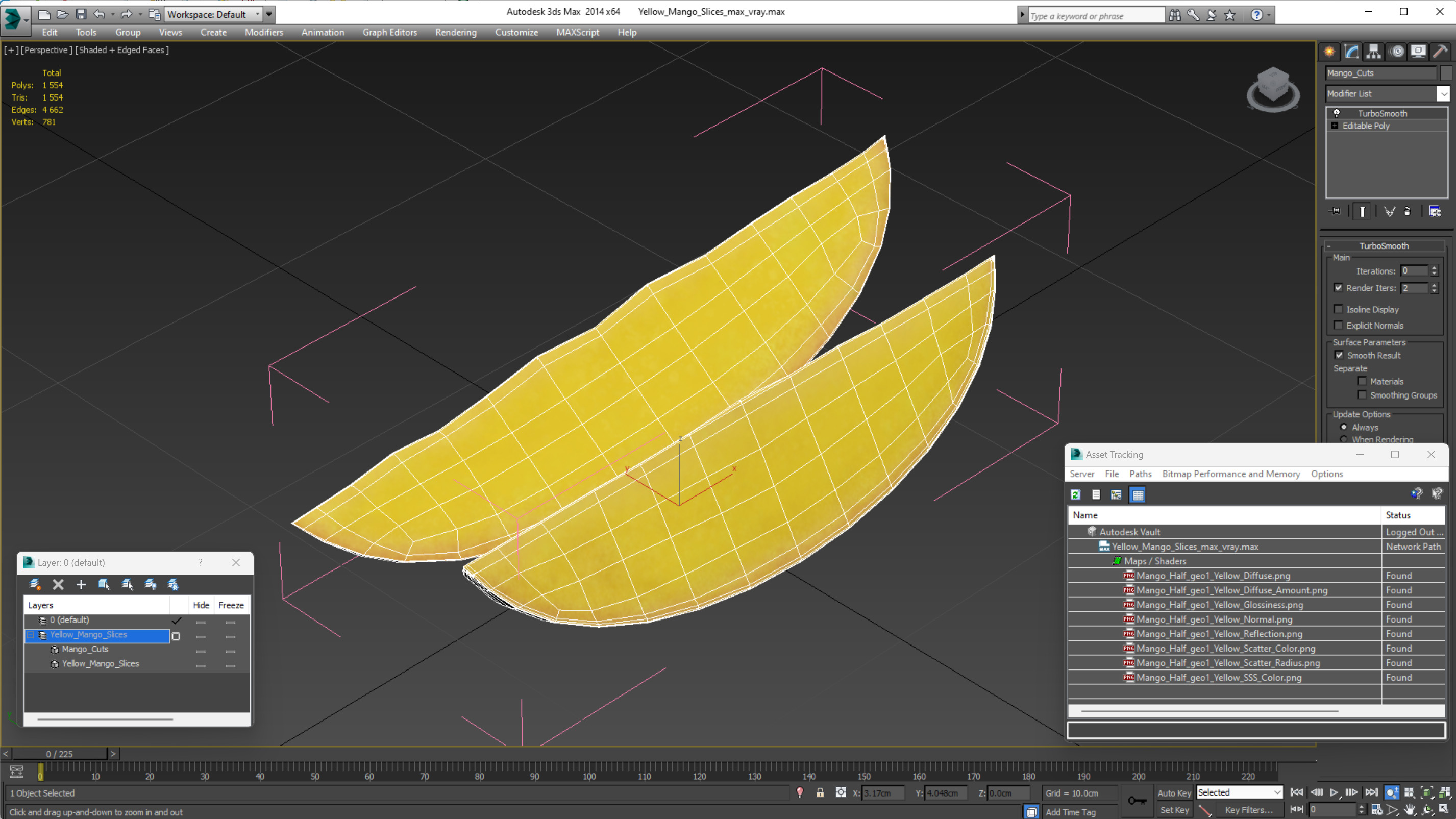Viewport: 1456px width, 819px height.
Task: Select the Always update option
Action: point(1344,427)
